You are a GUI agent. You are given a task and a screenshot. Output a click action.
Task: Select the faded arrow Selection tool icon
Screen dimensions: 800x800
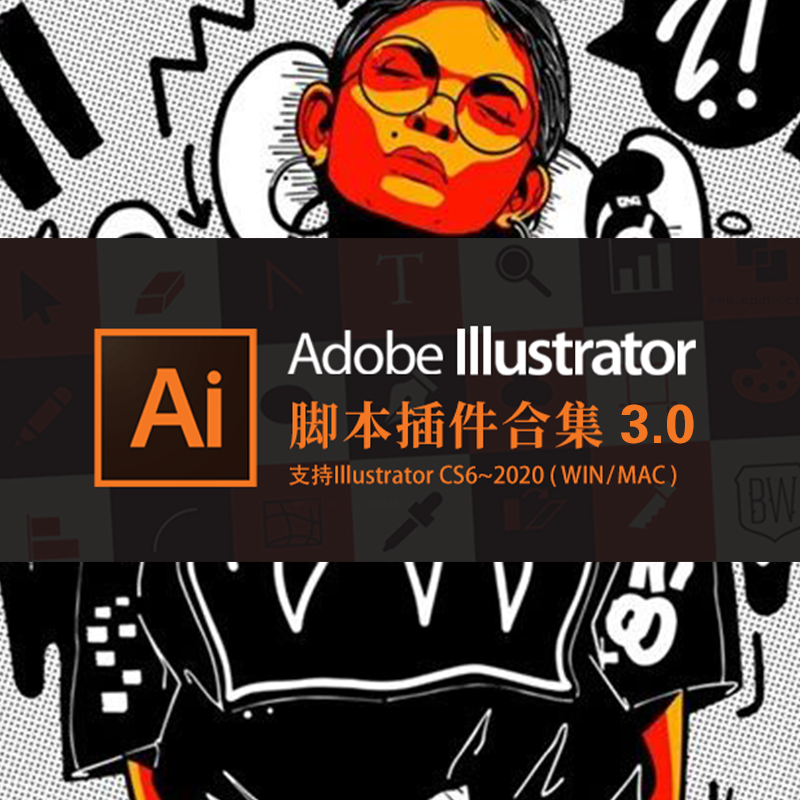(39, 298)
